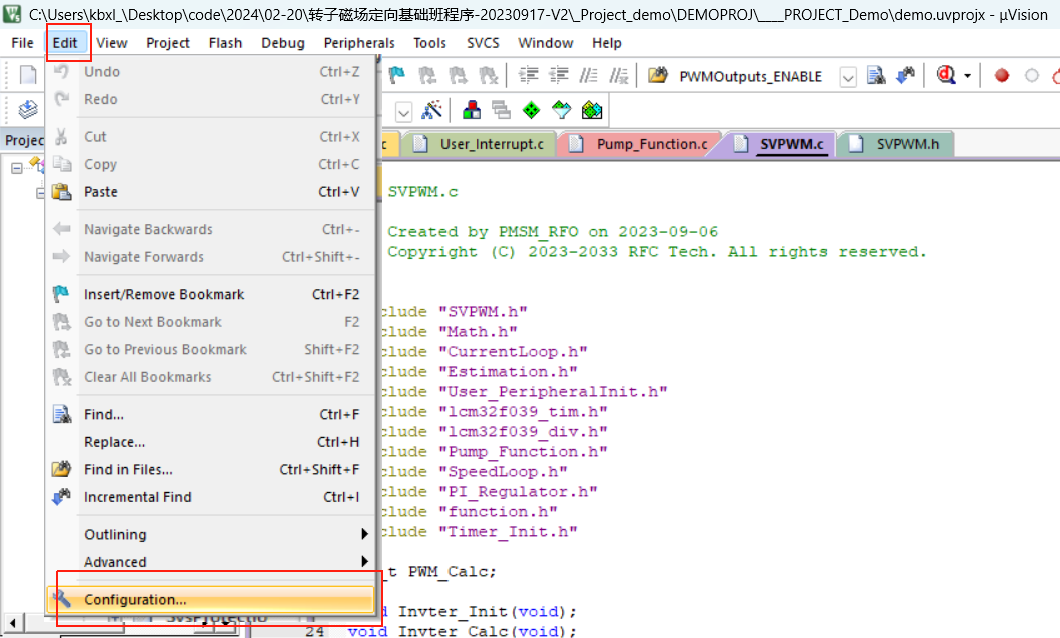
Task: Click the Indent selection toolbar icon
Action: click(528, 75)
